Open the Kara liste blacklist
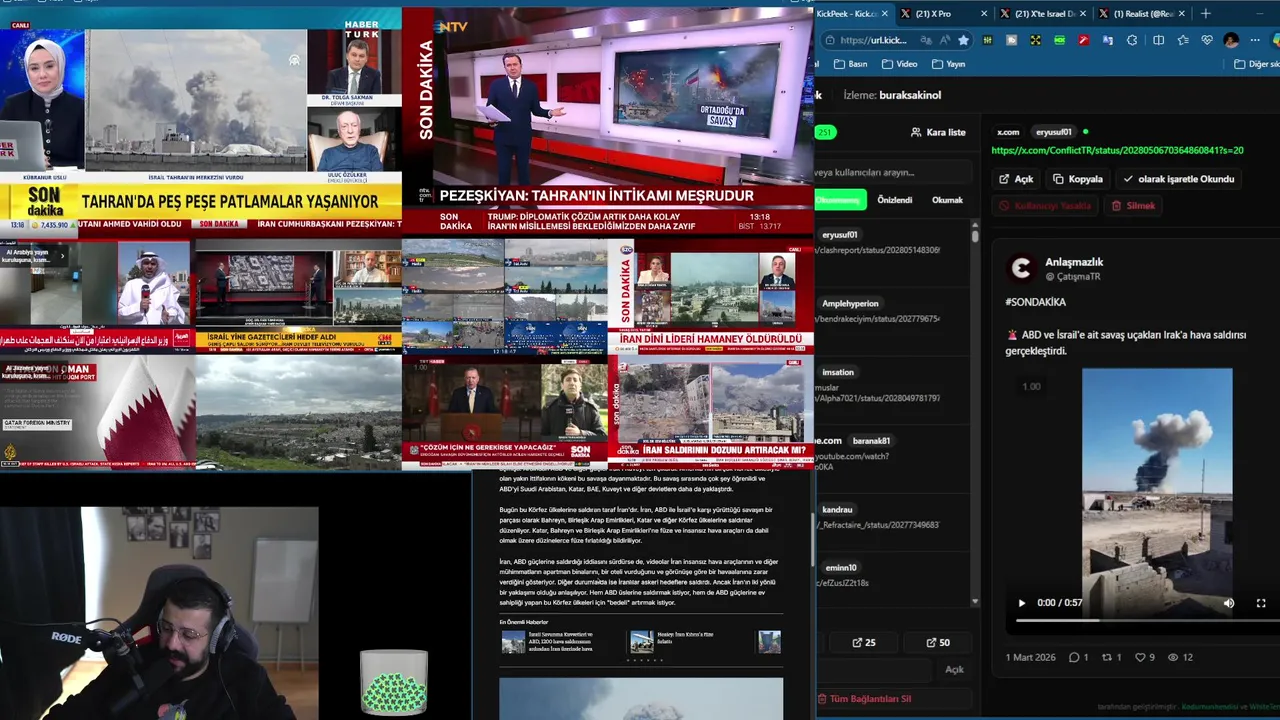1280x720 pixels. 938,132
